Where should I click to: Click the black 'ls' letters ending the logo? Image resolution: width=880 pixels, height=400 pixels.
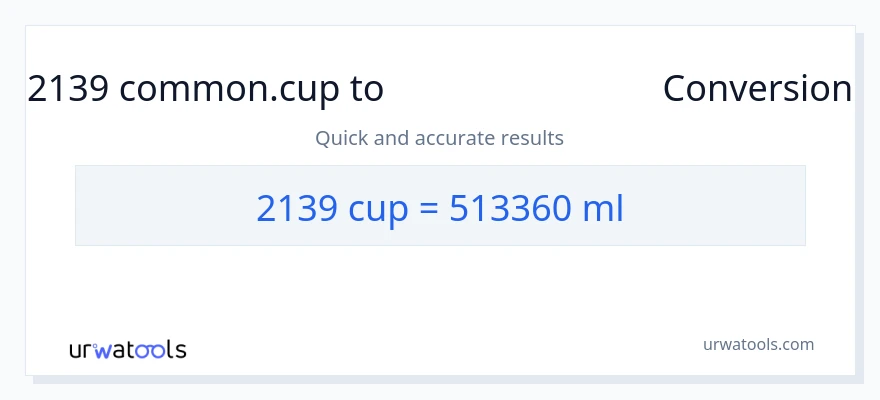click(x=176, y=350)
